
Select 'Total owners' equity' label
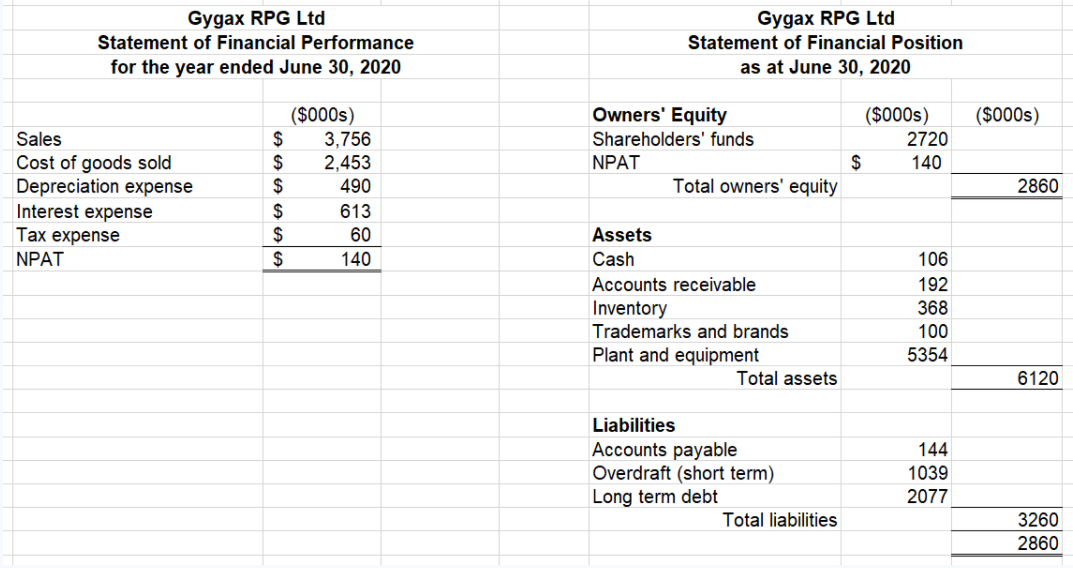[x=755, y=186]
